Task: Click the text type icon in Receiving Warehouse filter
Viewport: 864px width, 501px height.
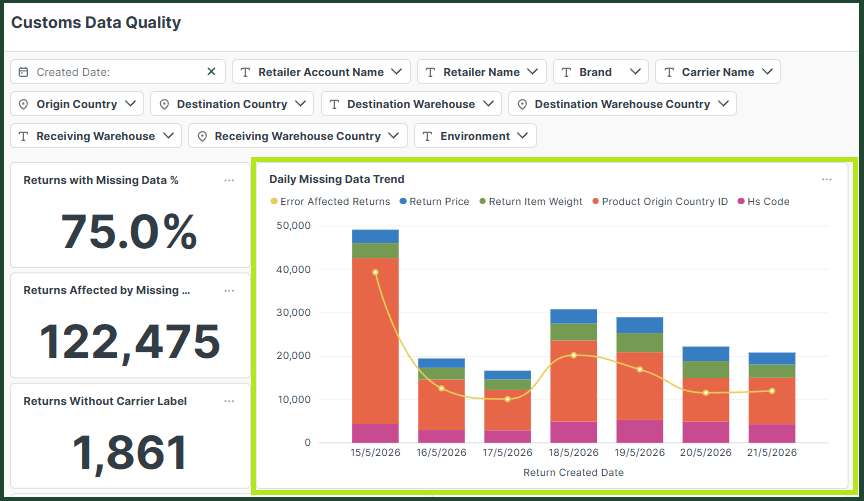Action: [x=23, y=136]
